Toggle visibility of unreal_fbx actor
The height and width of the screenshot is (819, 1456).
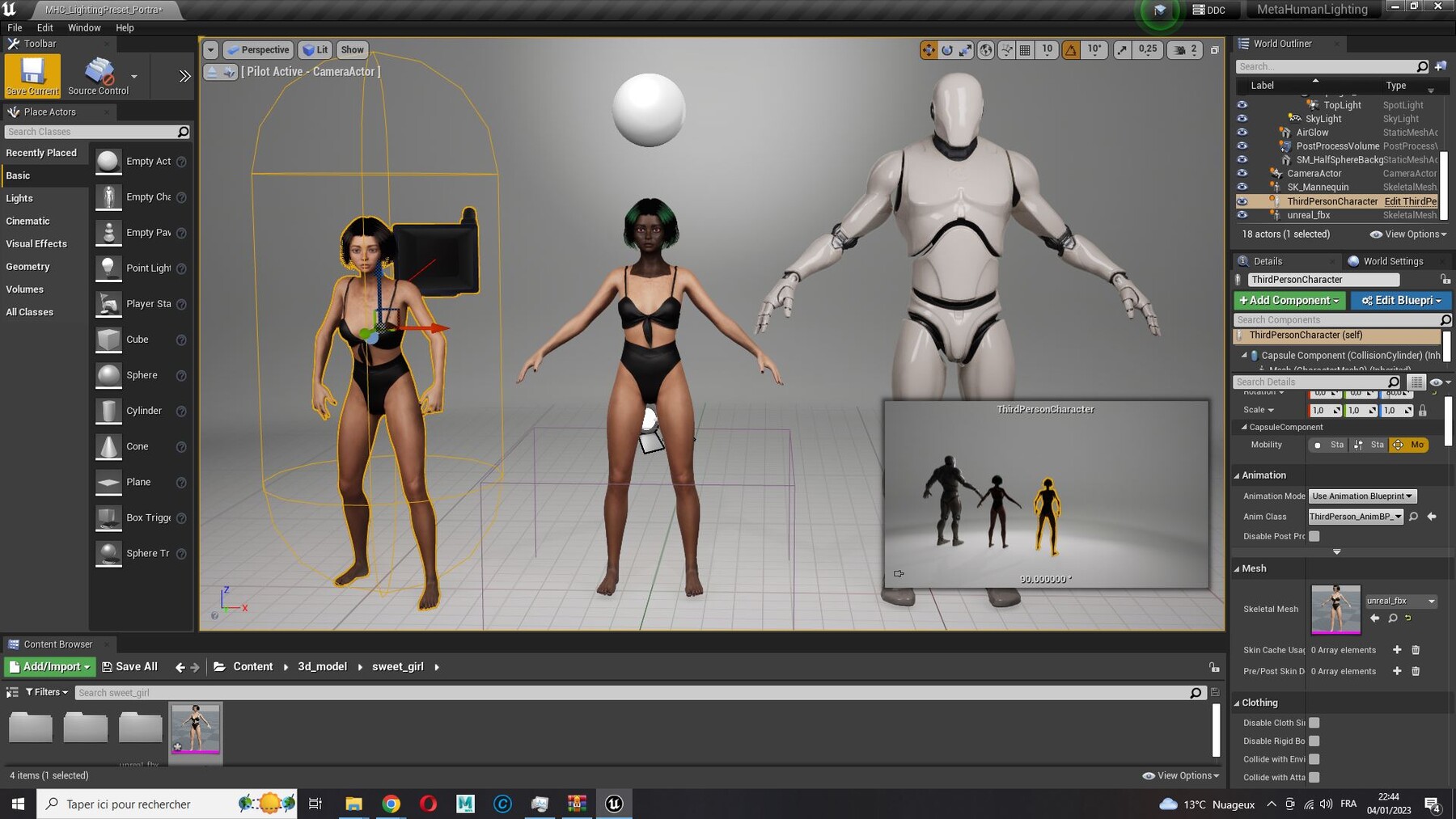tap(1242, 215)
